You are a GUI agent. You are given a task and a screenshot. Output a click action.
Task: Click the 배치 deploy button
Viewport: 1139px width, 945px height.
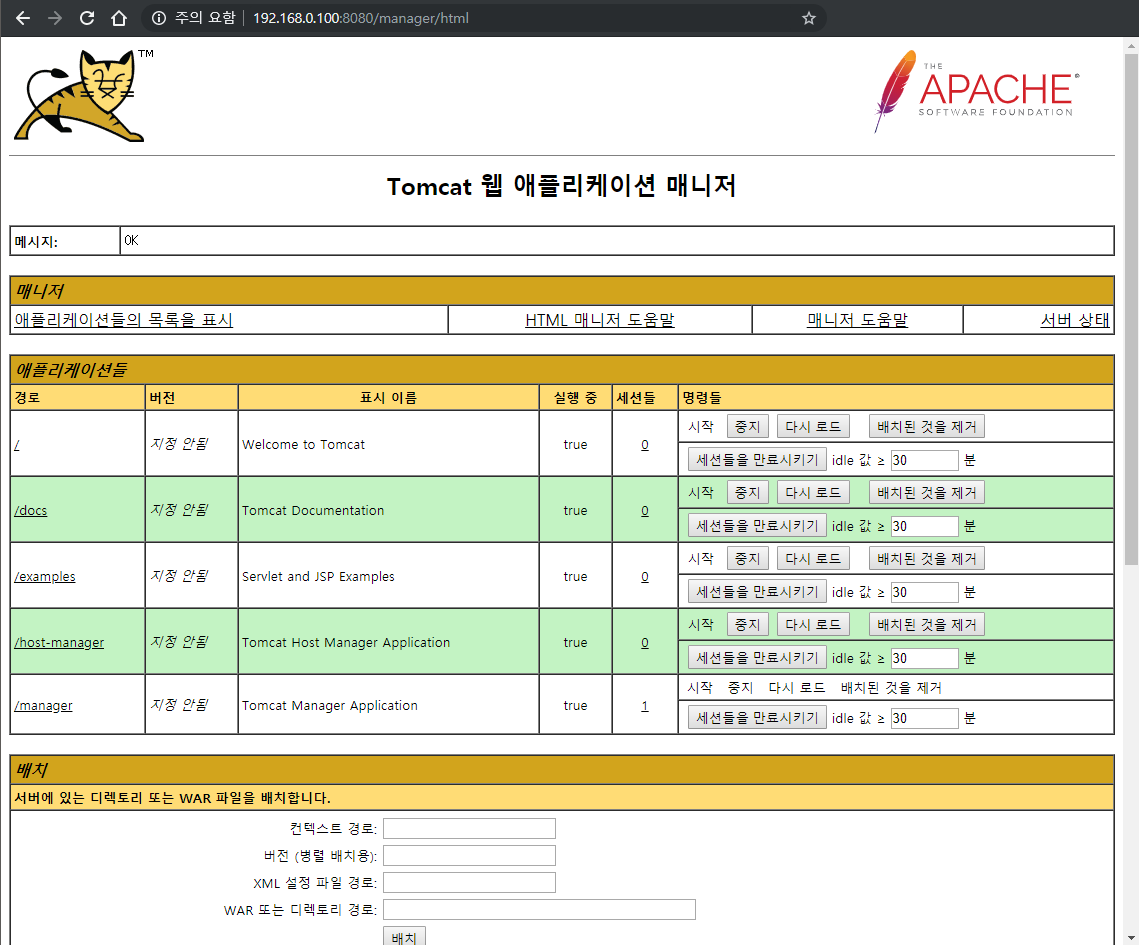pyautogui.click(x=404, y=936)
